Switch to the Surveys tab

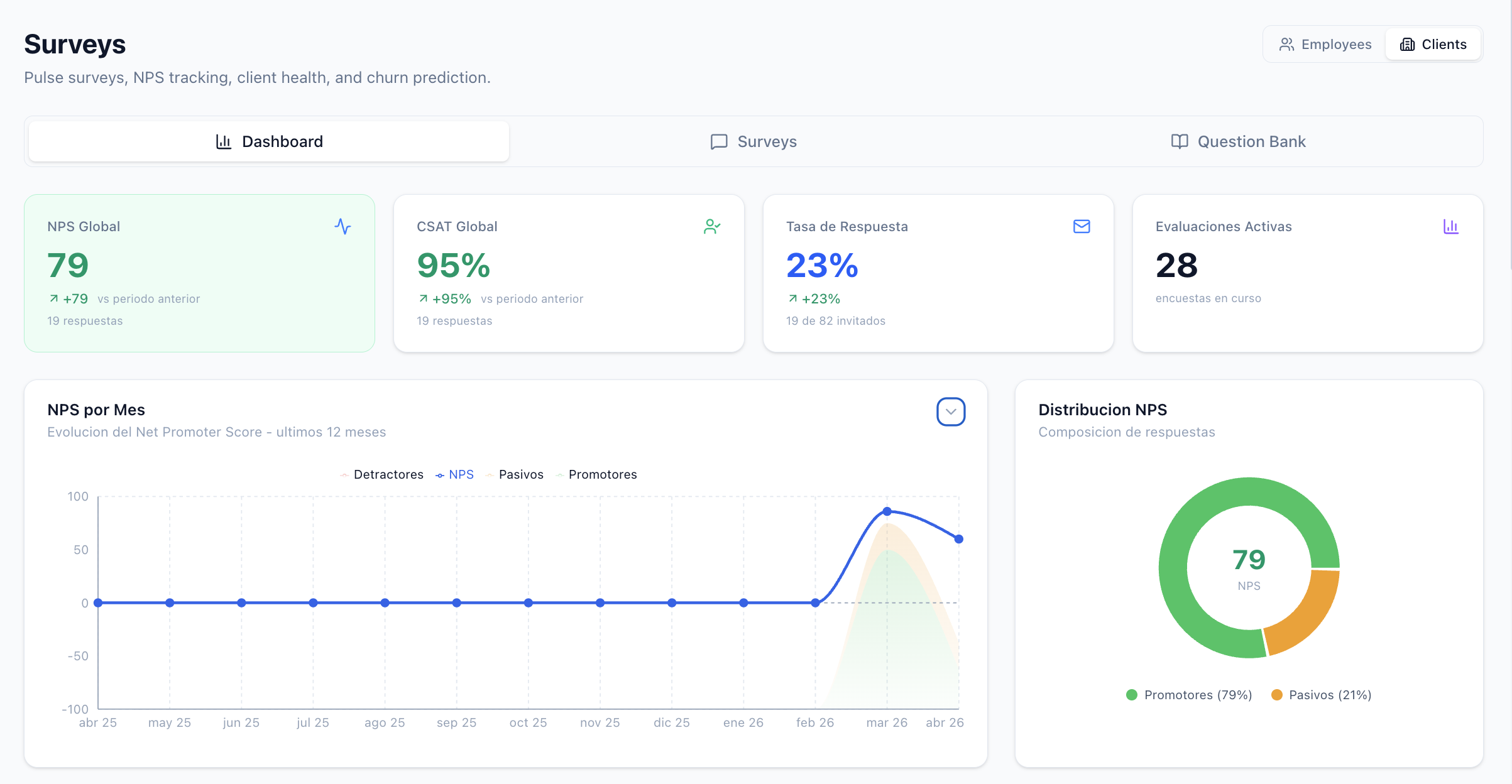753,141
